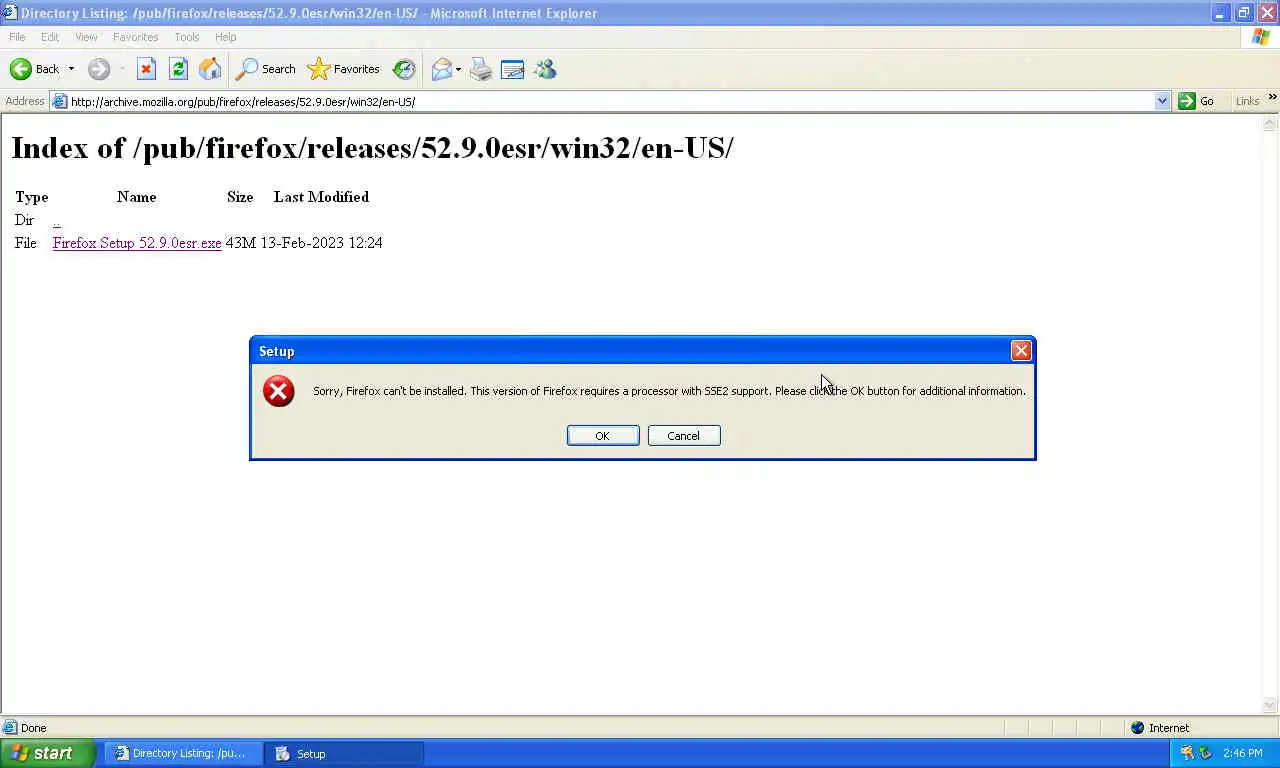This screenshot has width=1280, height=768.
Task: Open the parent directory '..' link
Action: 56,220
